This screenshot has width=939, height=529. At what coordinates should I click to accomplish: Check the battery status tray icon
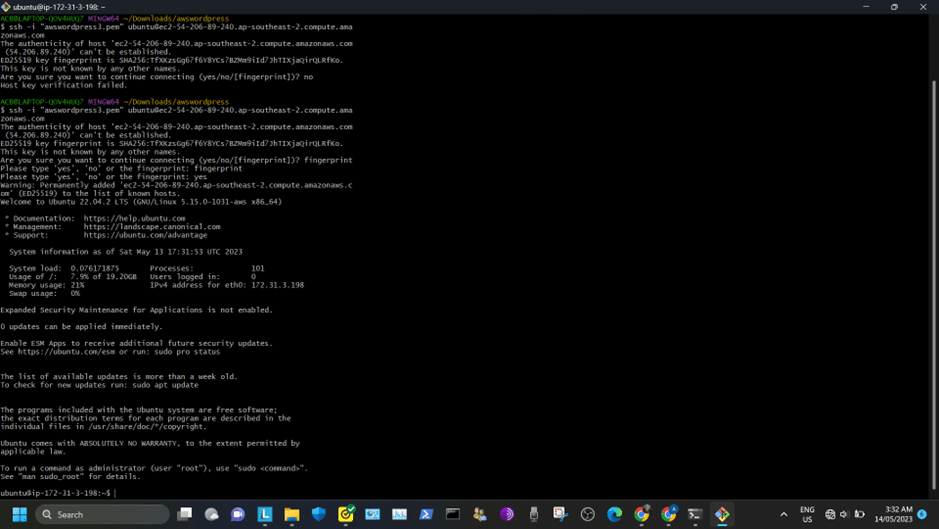(x=859, y=514)
